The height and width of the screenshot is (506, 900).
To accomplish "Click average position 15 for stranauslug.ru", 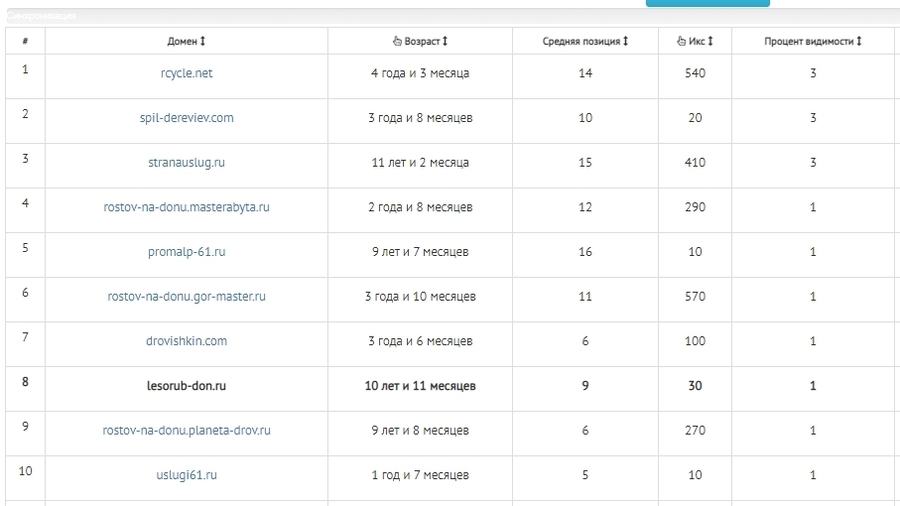I will 585,163.
